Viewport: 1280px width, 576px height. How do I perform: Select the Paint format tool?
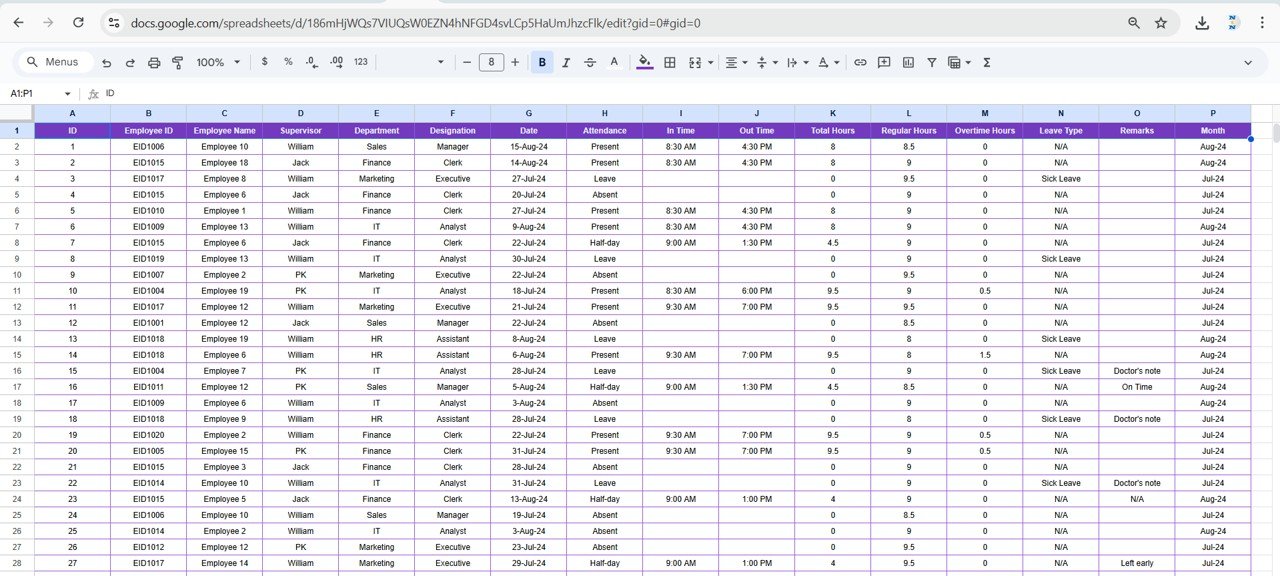(x=178, y=62)
